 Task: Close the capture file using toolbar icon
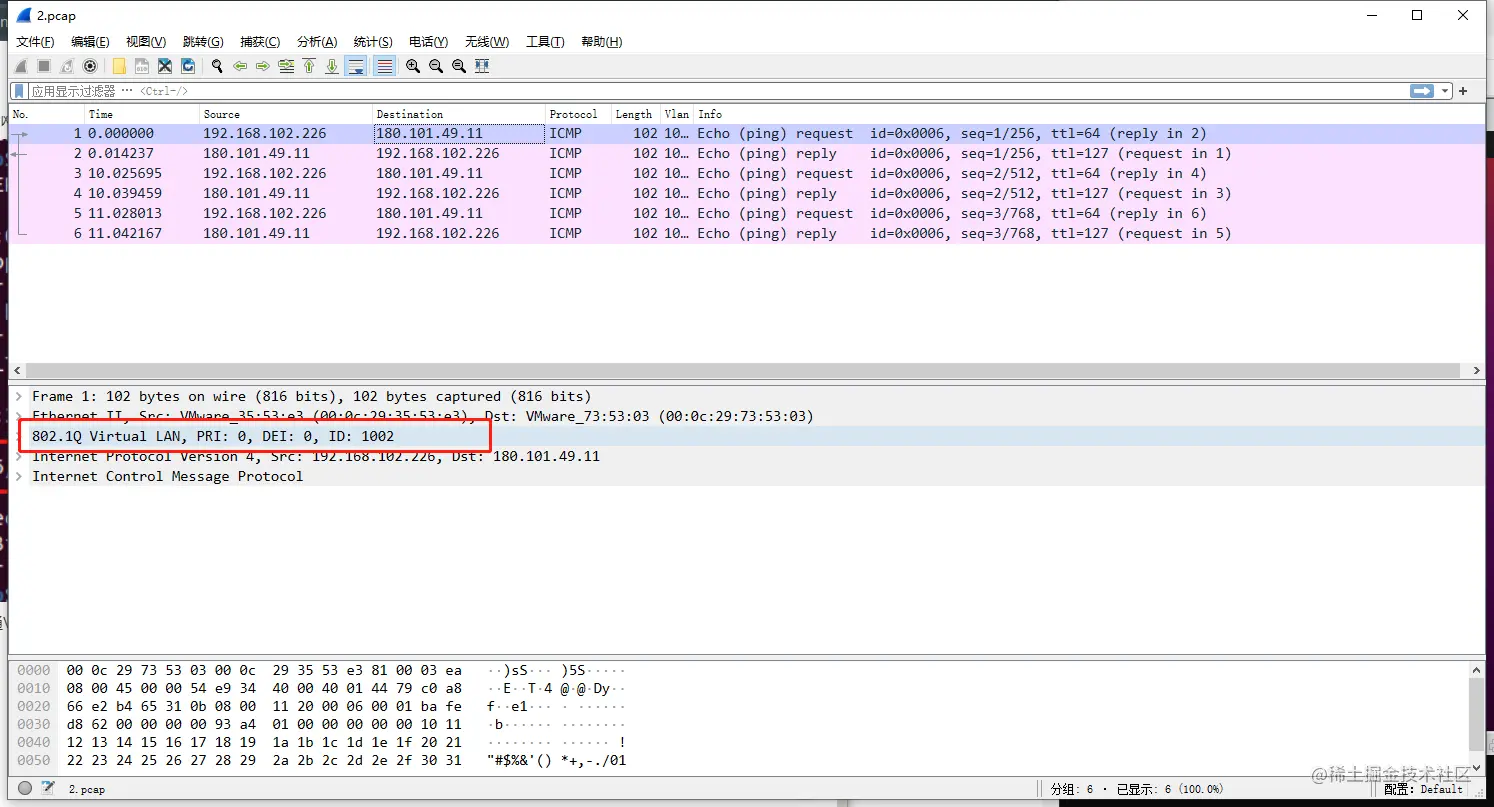coord(165,66)
